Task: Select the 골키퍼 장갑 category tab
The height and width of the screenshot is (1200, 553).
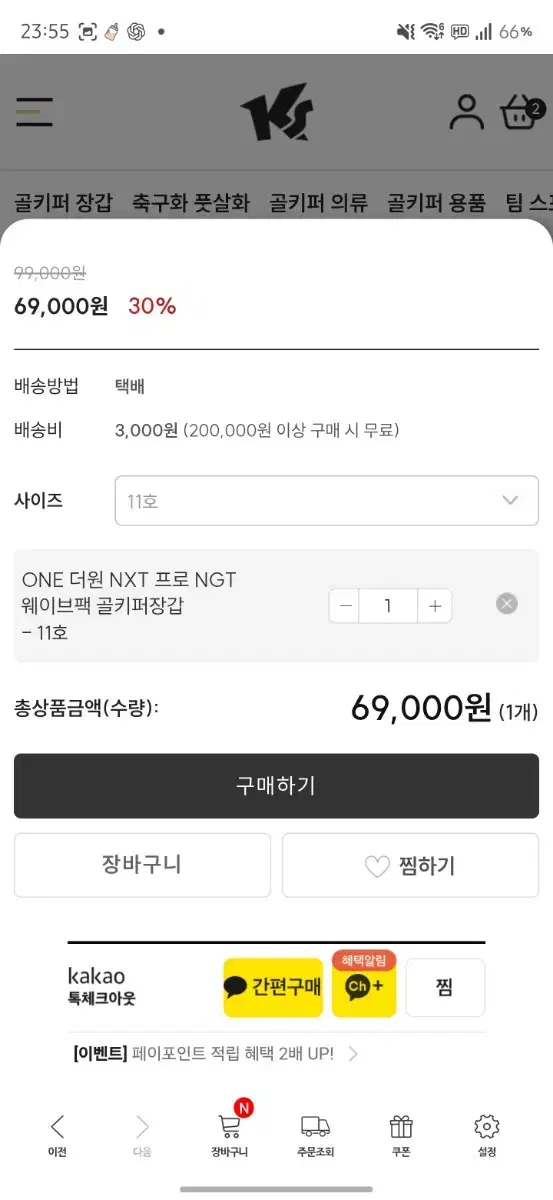Action: 63,203
